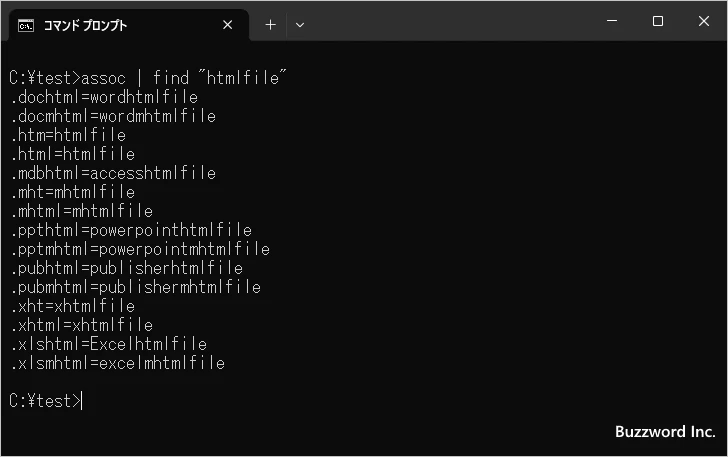Viewport: 728px width, 457px height.
Task: Click the assoc command line text
Action: 148,78
